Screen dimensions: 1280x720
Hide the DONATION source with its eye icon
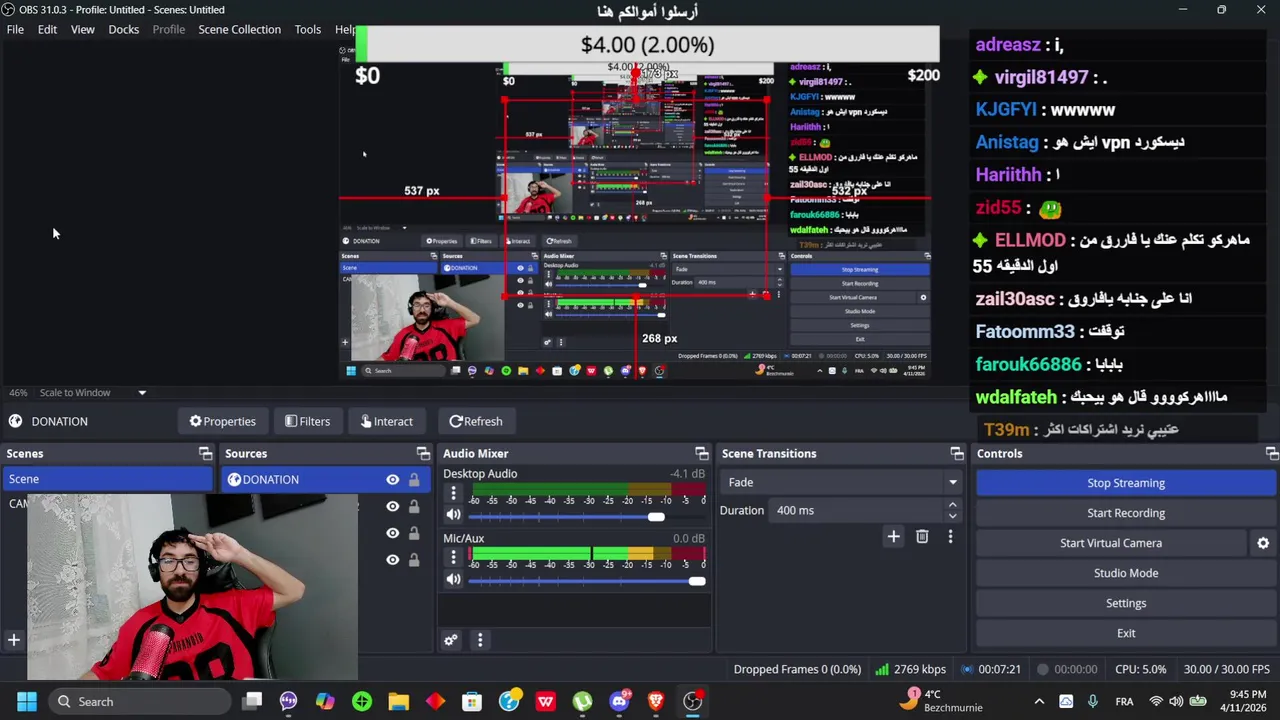pyautogui.click(x=393, y=480)
